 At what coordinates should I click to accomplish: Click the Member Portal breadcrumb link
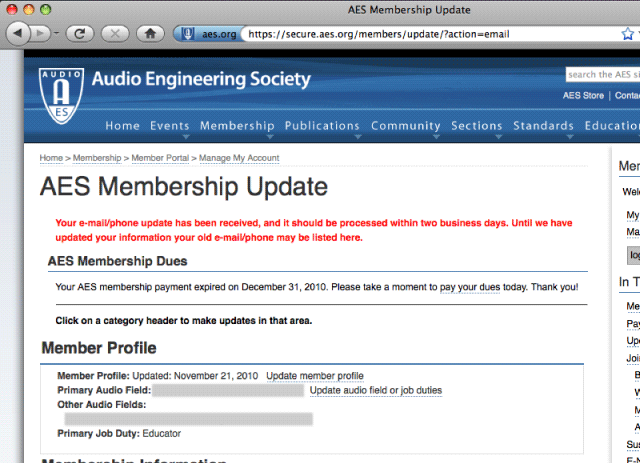(160, 158)
